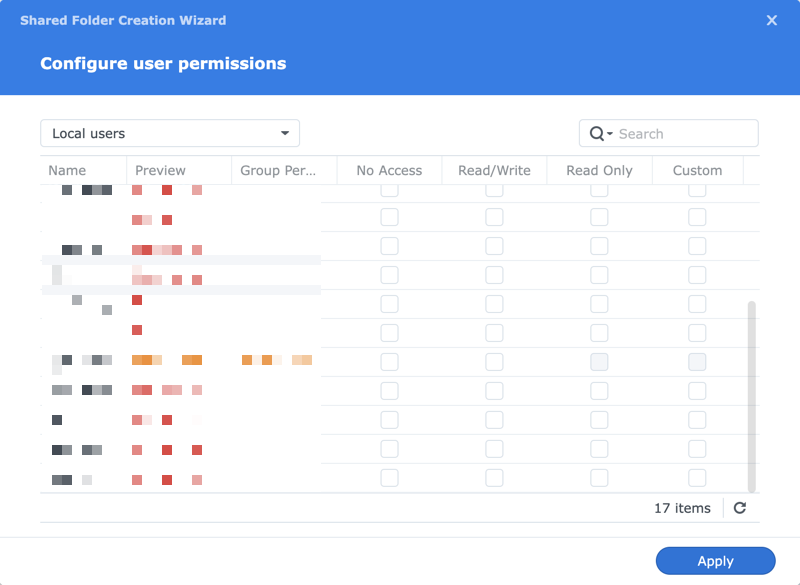Check Read Only in the bottom row

(599, 478)
